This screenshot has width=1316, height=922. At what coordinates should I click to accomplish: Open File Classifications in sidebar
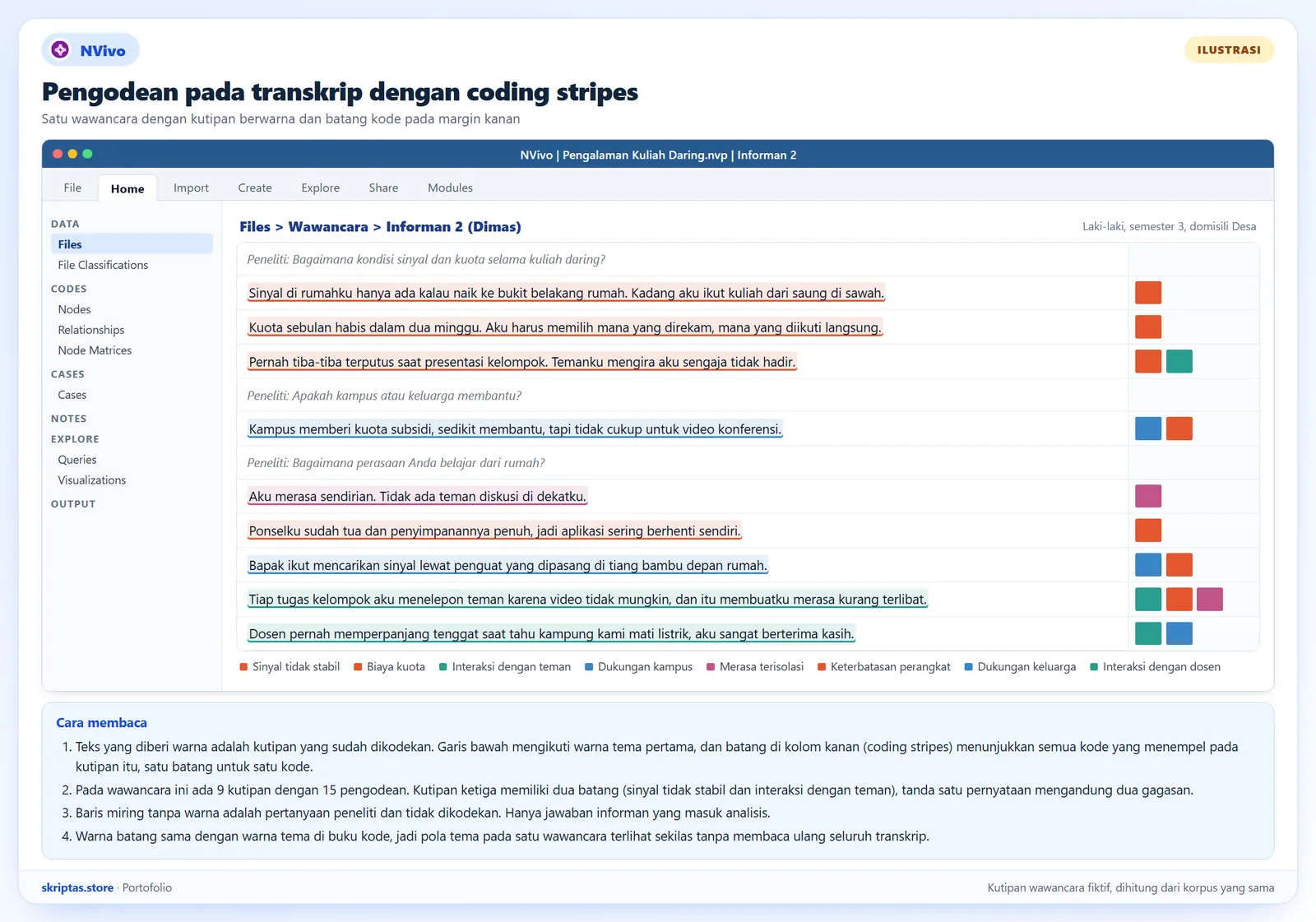click(103, 265)
